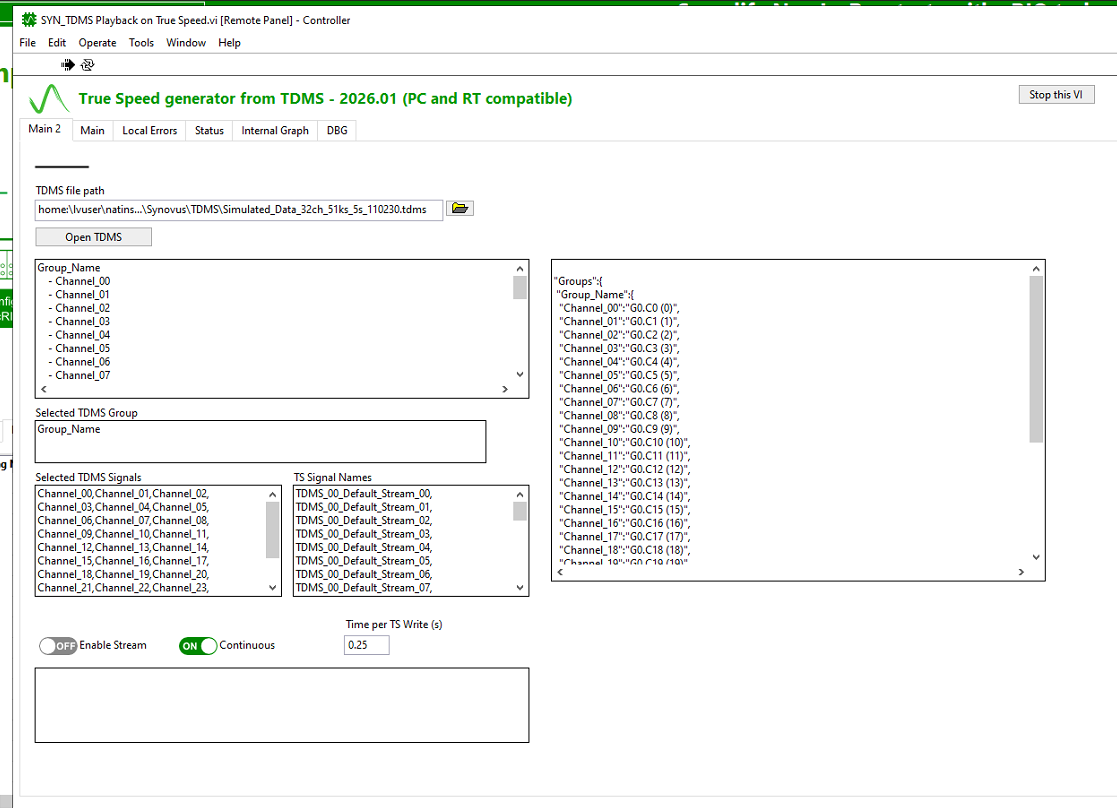
Task: Open the Tools menu
Action: pyautogui.click(x=141, y=43)
